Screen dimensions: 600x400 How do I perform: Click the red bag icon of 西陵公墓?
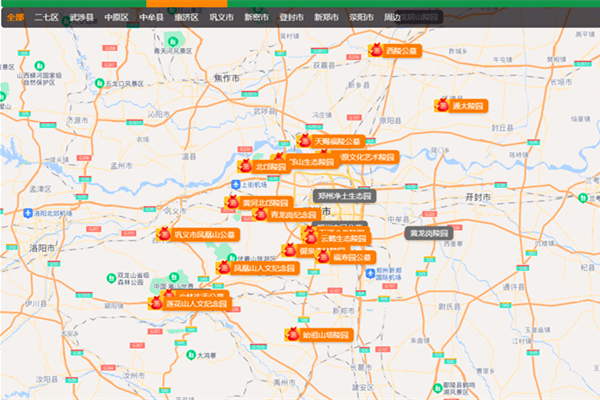pyautogui.click(x=377, y=51)
